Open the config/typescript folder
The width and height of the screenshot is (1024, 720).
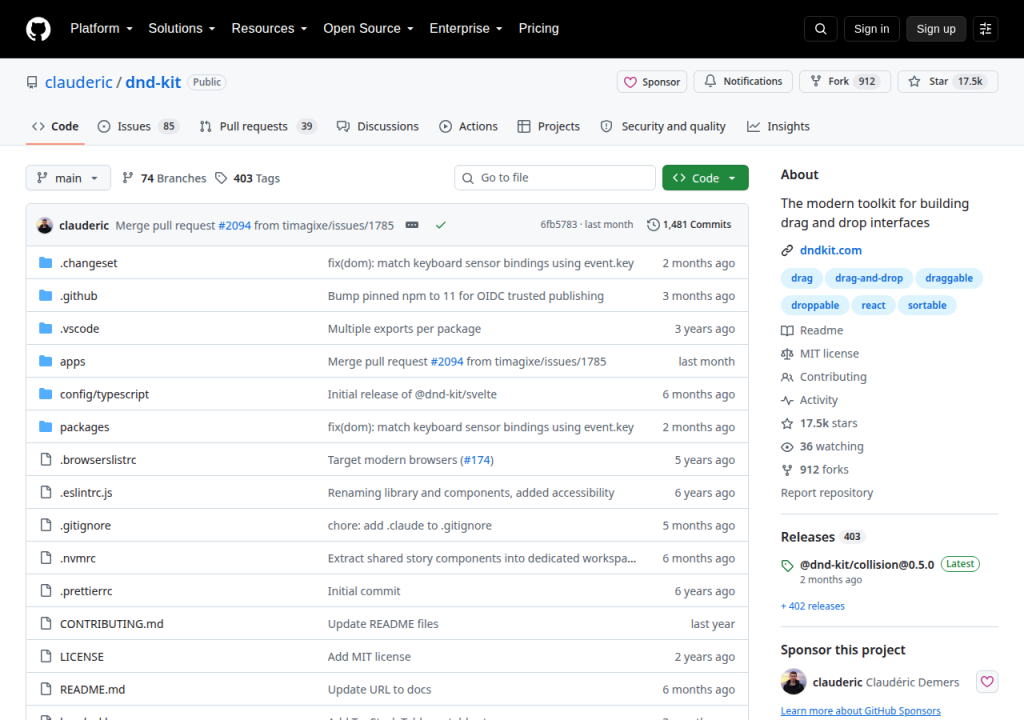click(104, 394)
